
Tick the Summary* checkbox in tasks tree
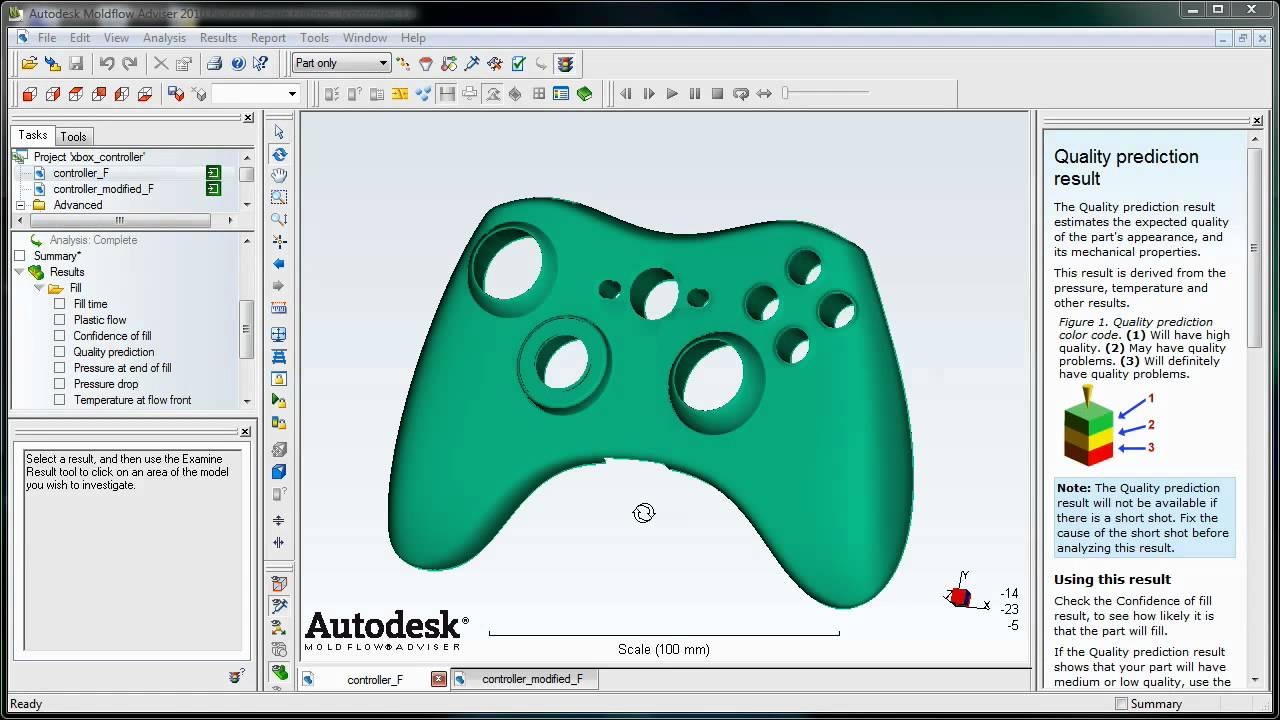coord(19,256)
